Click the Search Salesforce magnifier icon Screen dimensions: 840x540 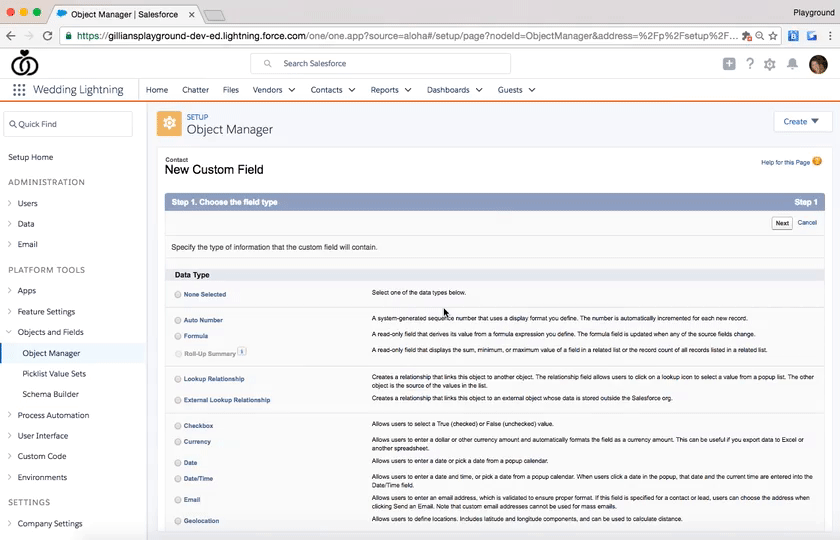(x=267, y=64)
